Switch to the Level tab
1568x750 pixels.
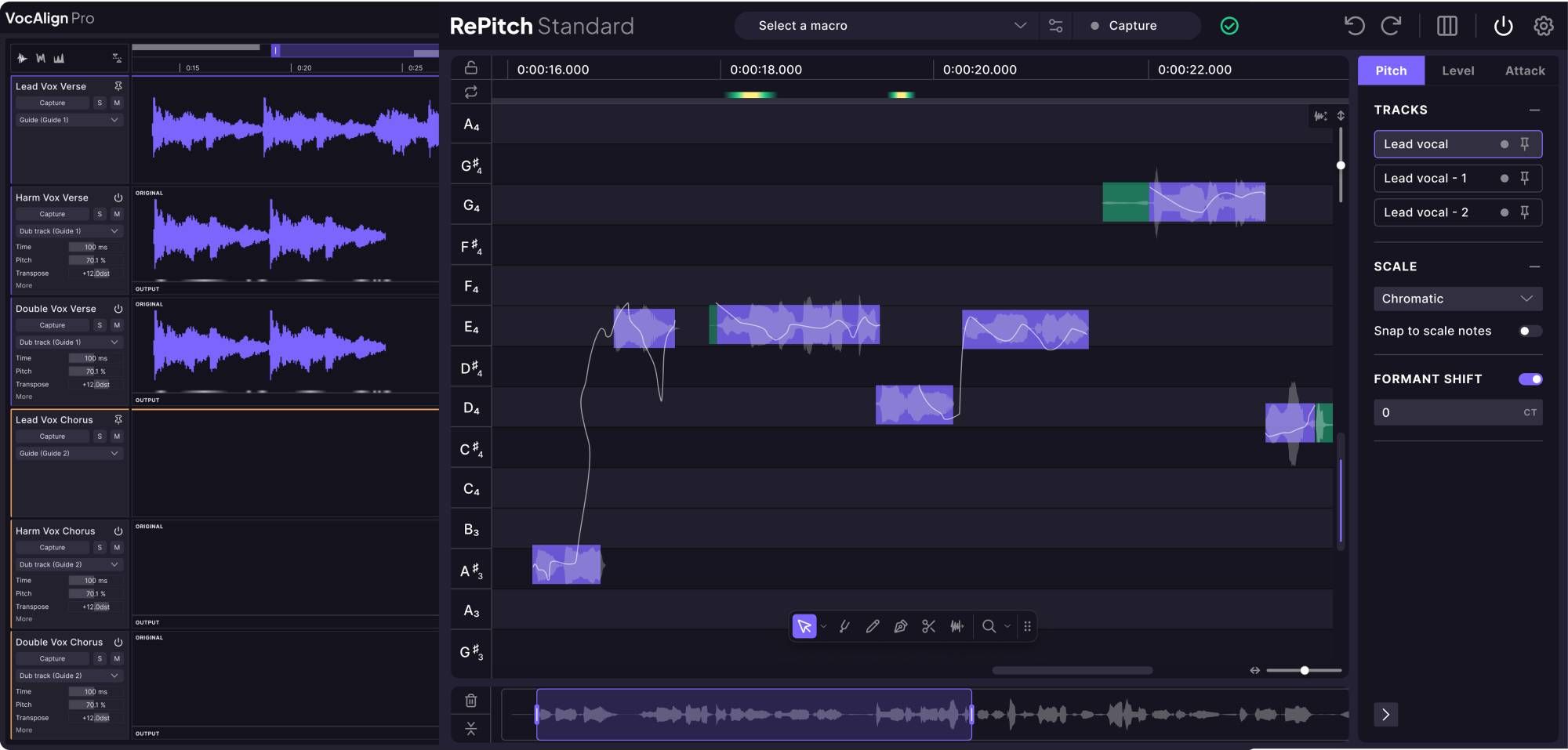tap(1457, 71)
